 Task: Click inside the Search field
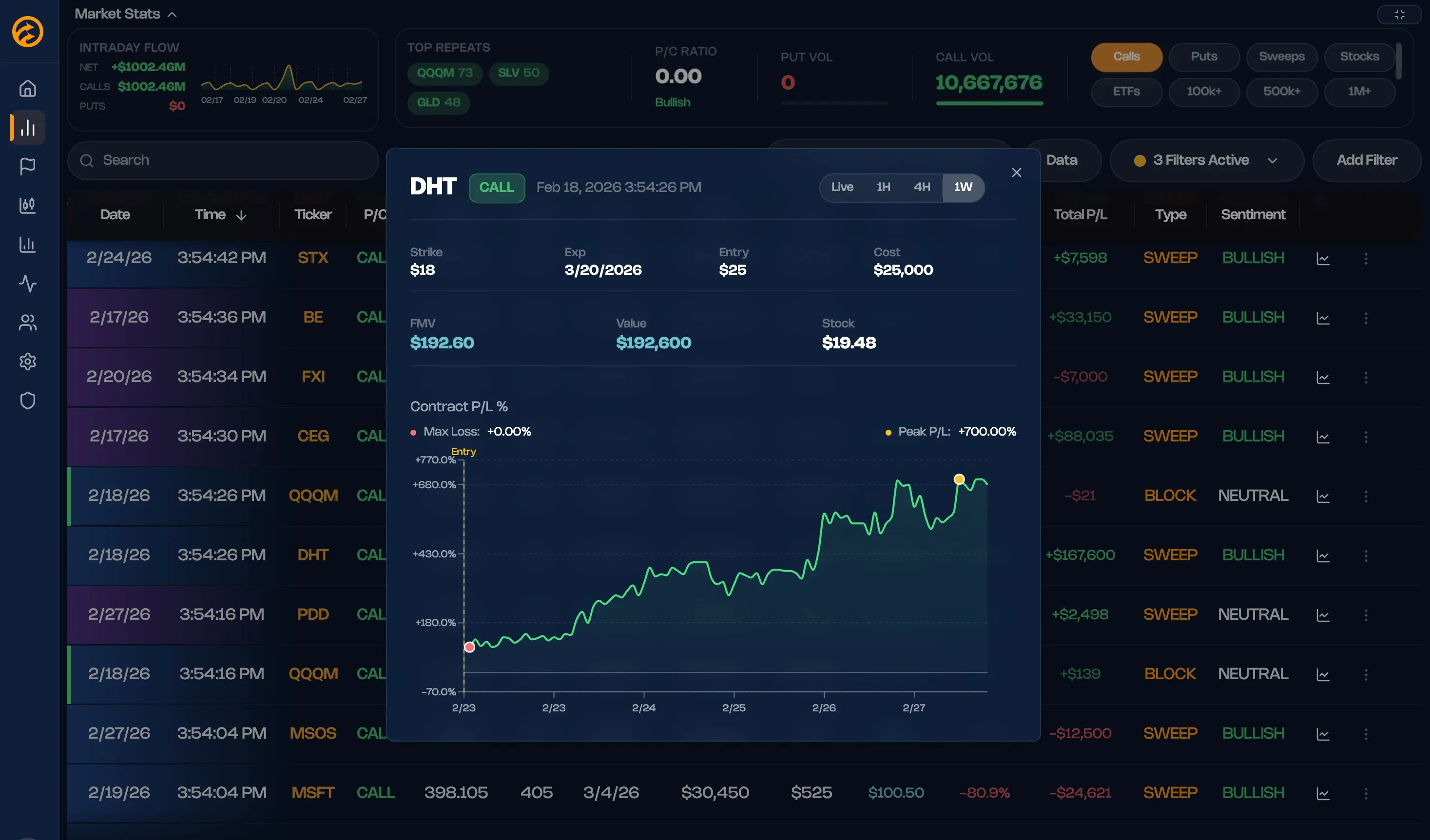click(223, 160)
